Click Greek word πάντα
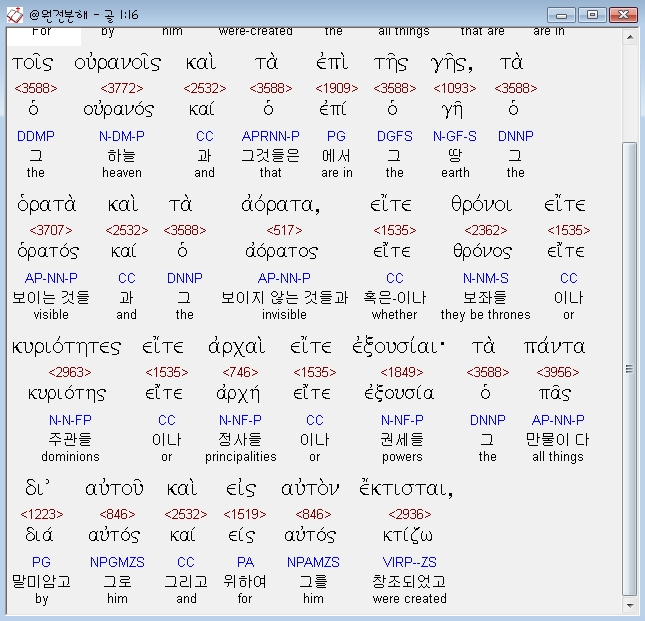 [554, 347]
